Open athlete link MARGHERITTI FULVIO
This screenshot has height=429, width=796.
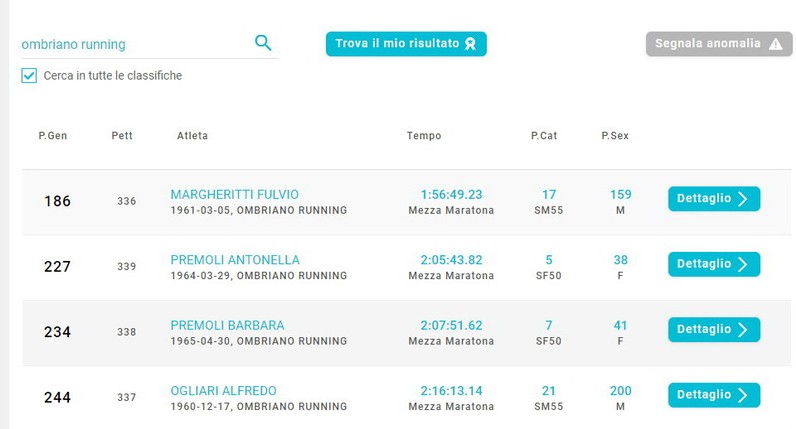click(x=235, y=194)
